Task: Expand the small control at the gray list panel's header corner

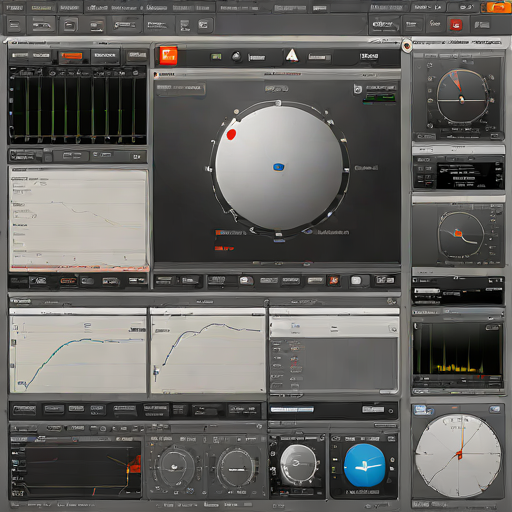Action: pos(394,329)
